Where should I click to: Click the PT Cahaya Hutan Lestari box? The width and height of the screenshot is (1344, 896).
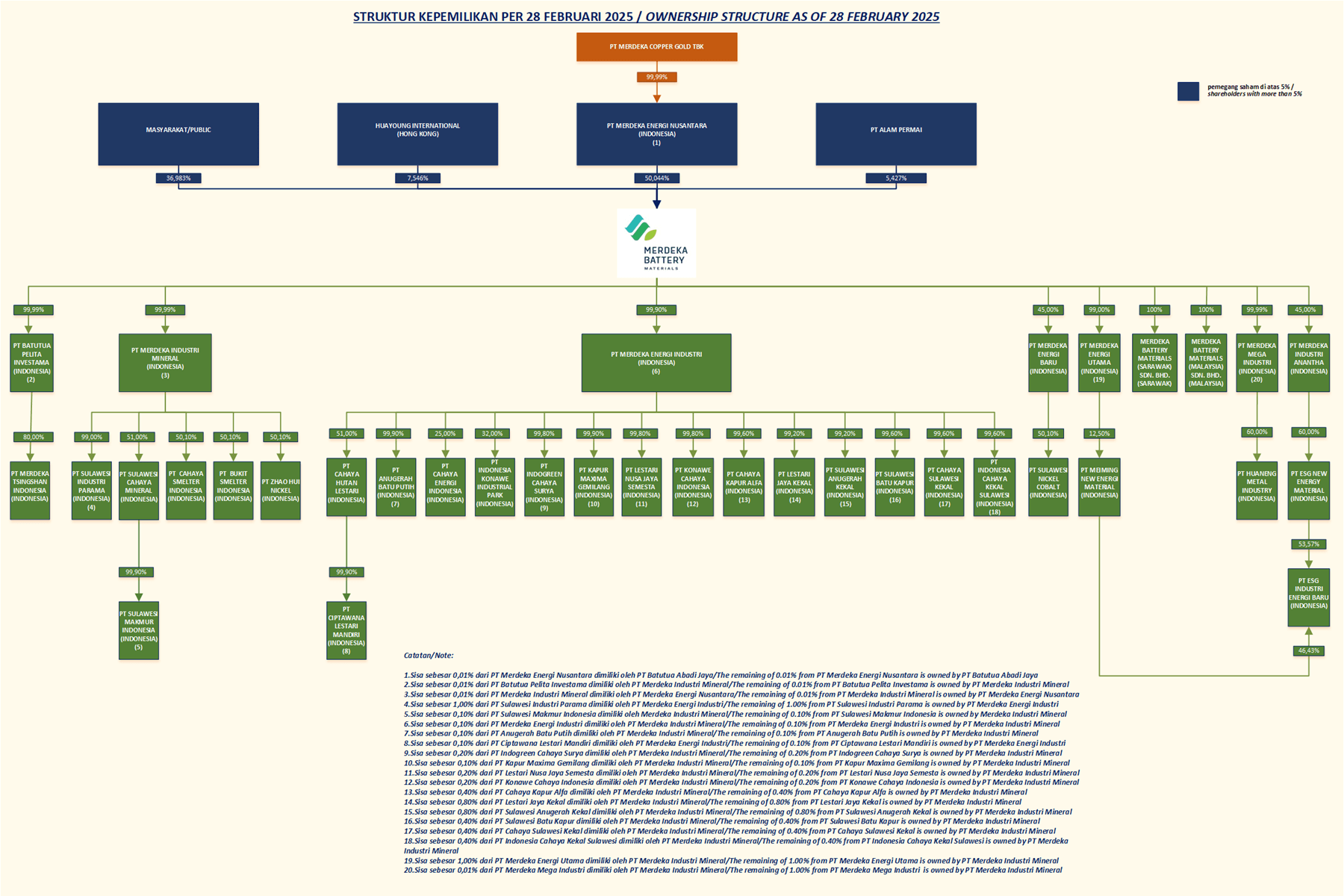tap(346, 487)
